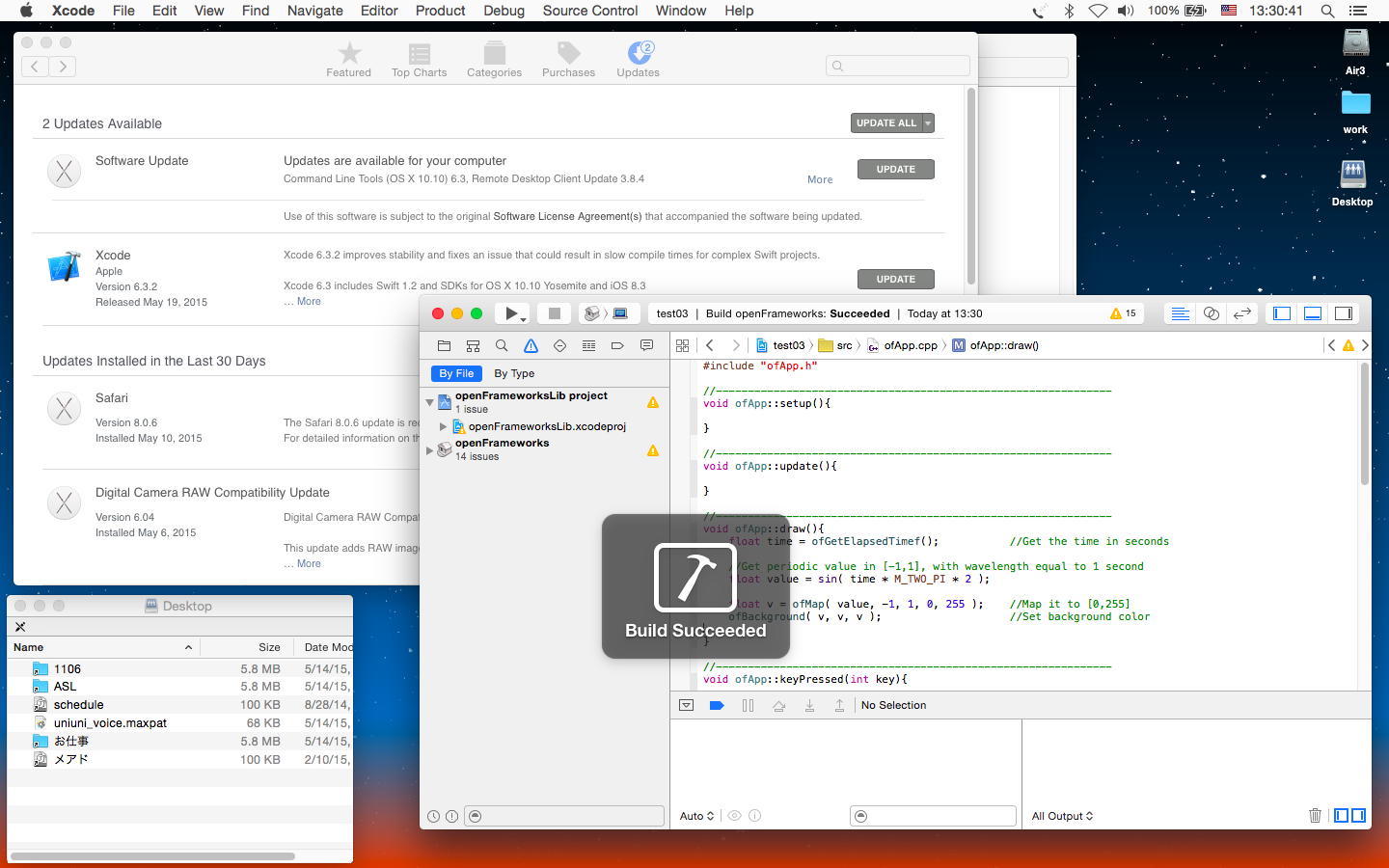Expand openFrameworksLib.xcodeproj row

[x=444, y=426]
